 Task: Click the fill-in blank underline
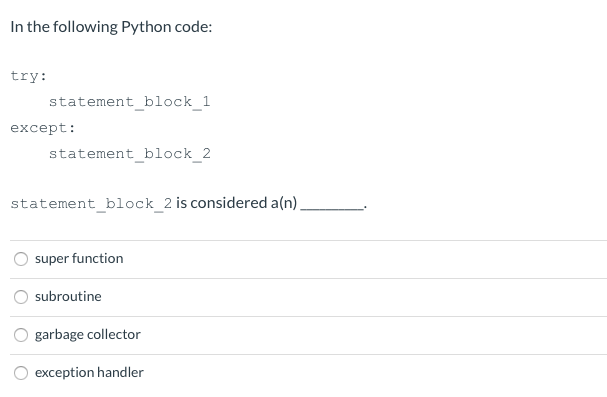click(332, 209)
